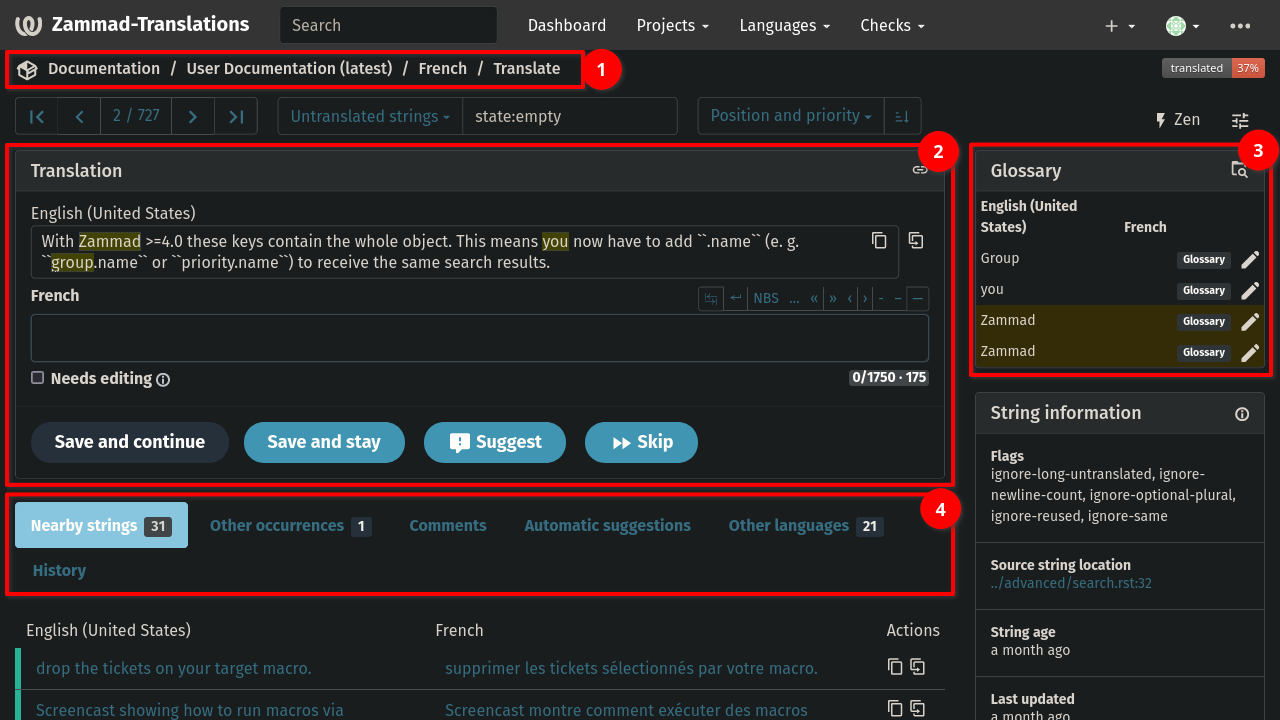This screenshot has height=720, width=1280.
Task: Open Position and priority sort dropdown
Action: coord(791,116)
